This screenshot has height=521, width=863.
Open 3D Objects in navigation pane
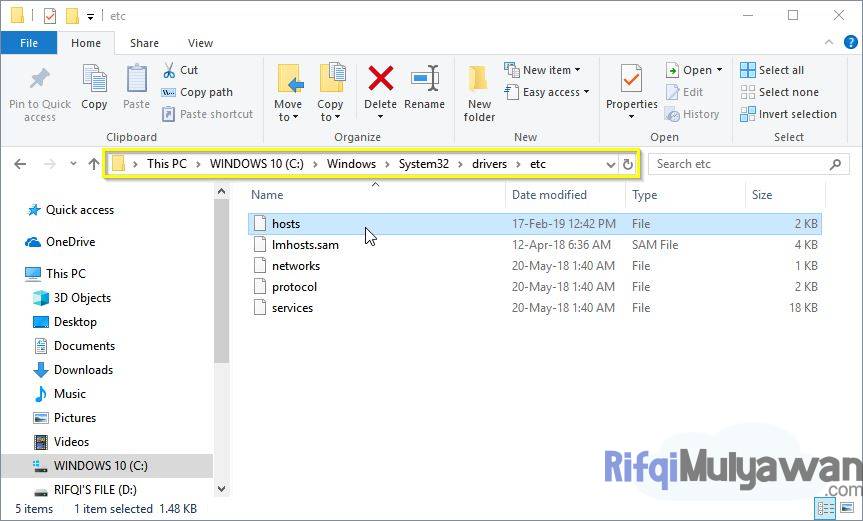[x=72, y=298]
